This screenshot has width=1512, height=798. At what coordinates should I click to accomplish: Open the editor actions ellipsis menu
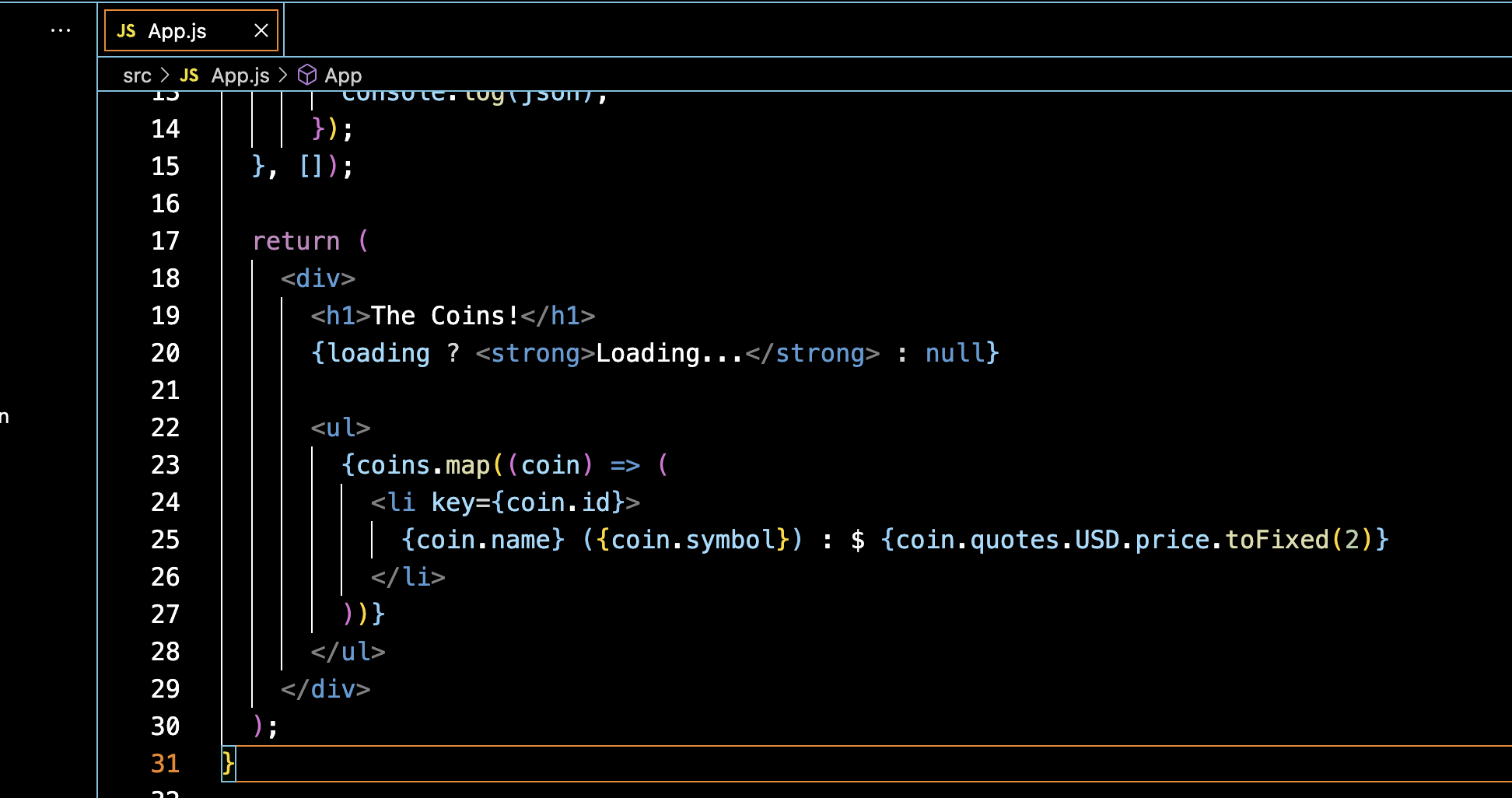(61, 30)
